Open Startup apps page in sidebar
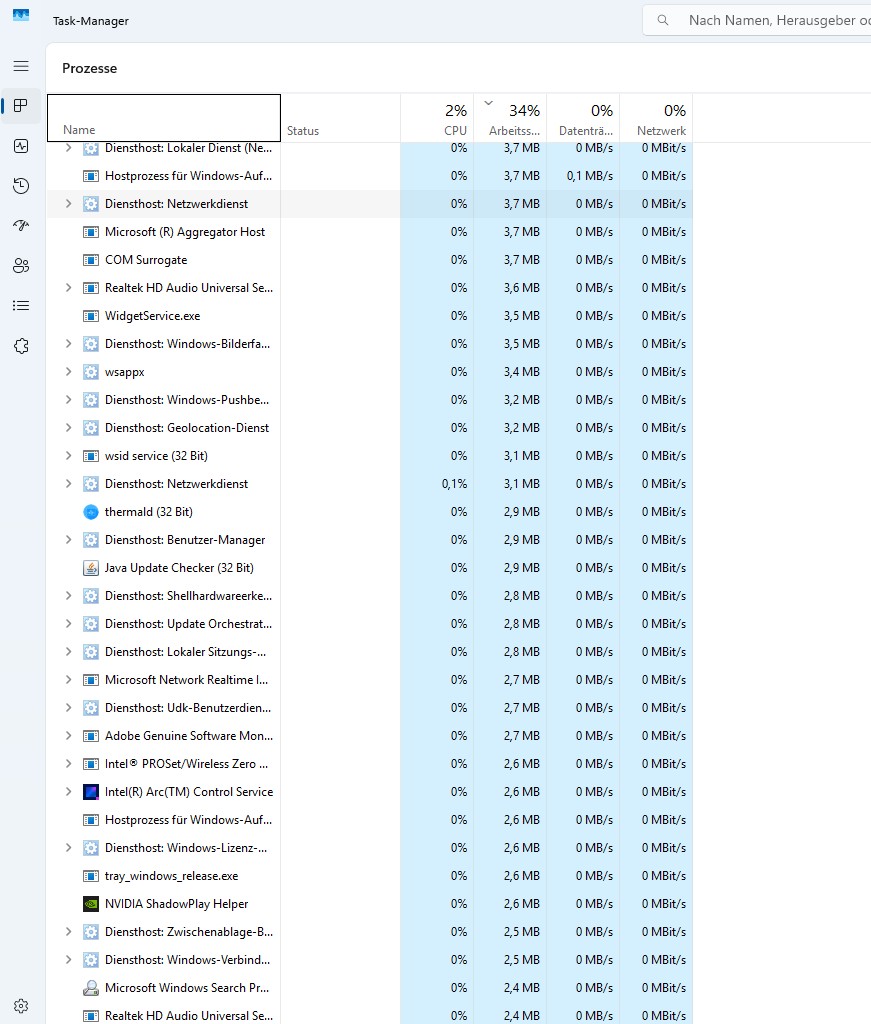Screen dimensions: 871x1024 [21, 226]
